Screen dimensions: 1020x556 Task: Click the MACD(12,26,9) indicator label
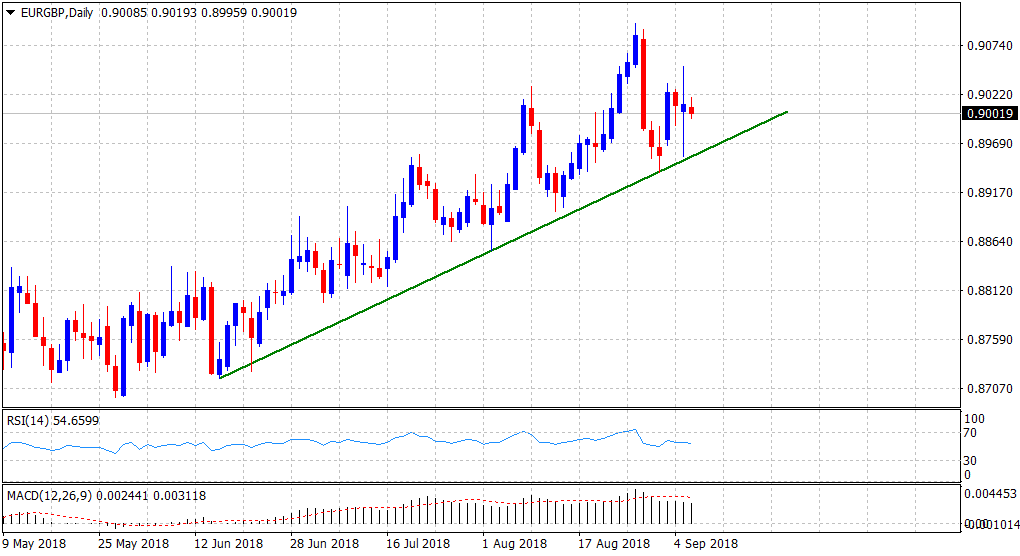point(48,496)
